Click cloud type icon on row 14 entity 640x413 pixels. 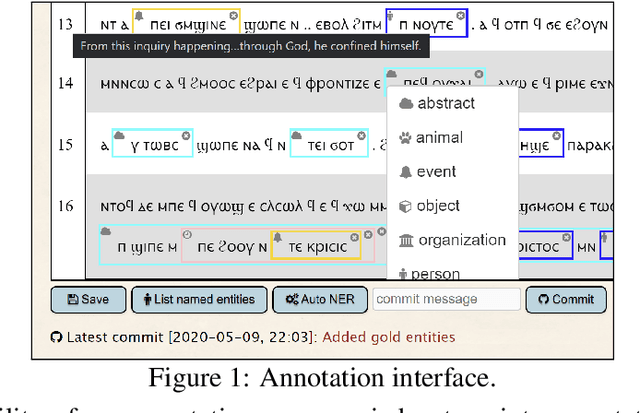(391, 74)
